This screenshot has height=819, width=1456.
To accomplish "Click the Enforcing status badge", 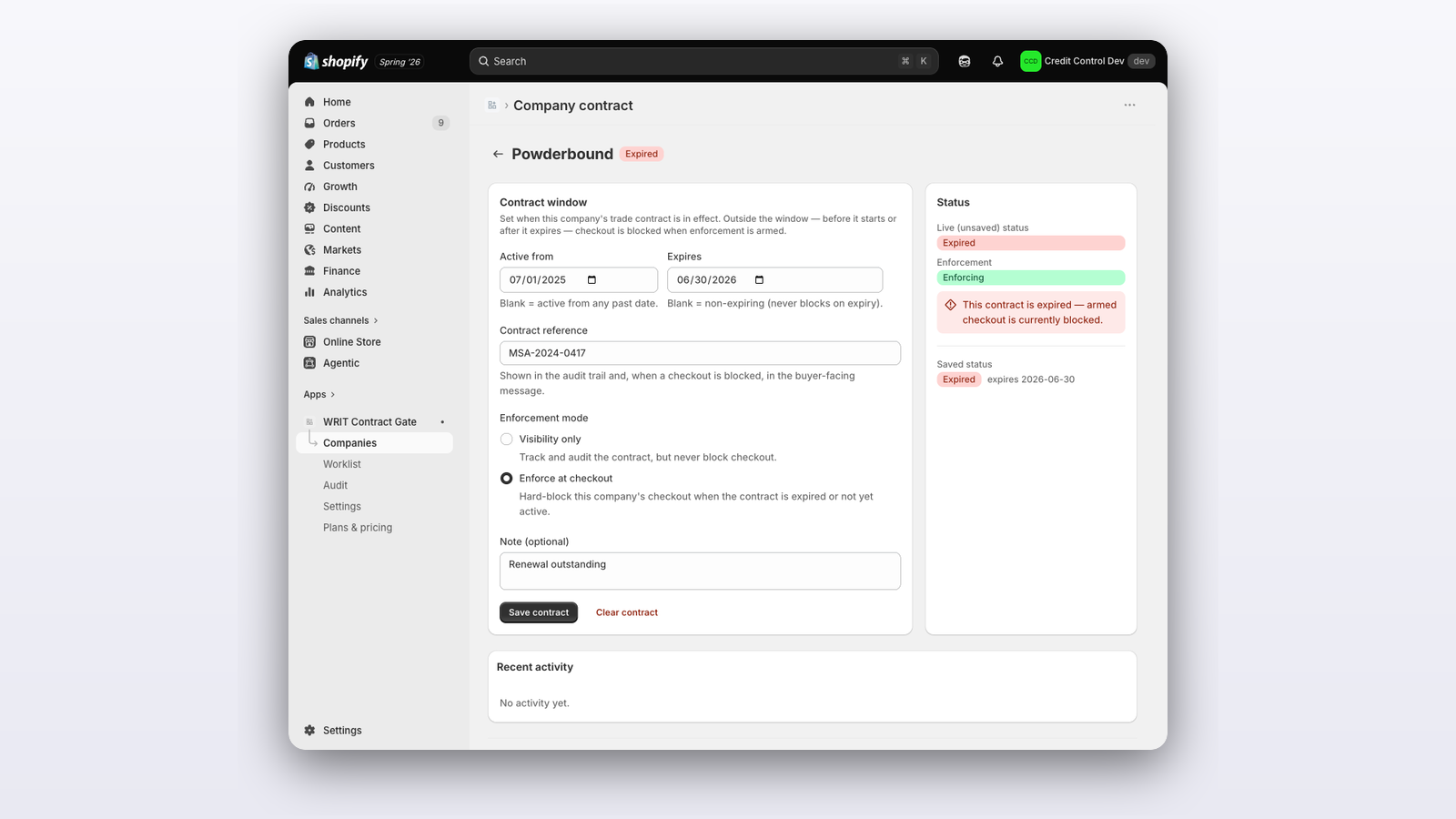I will pos(1031,278).
